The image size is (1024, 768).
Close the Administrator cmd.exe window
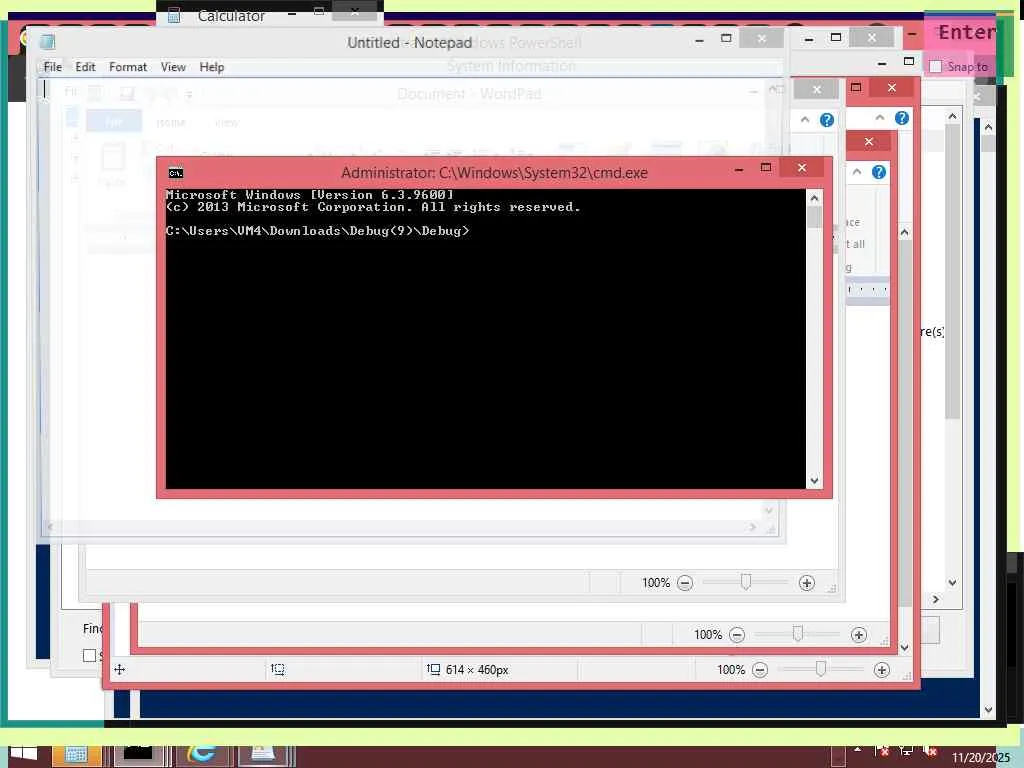tap(802, 168)
